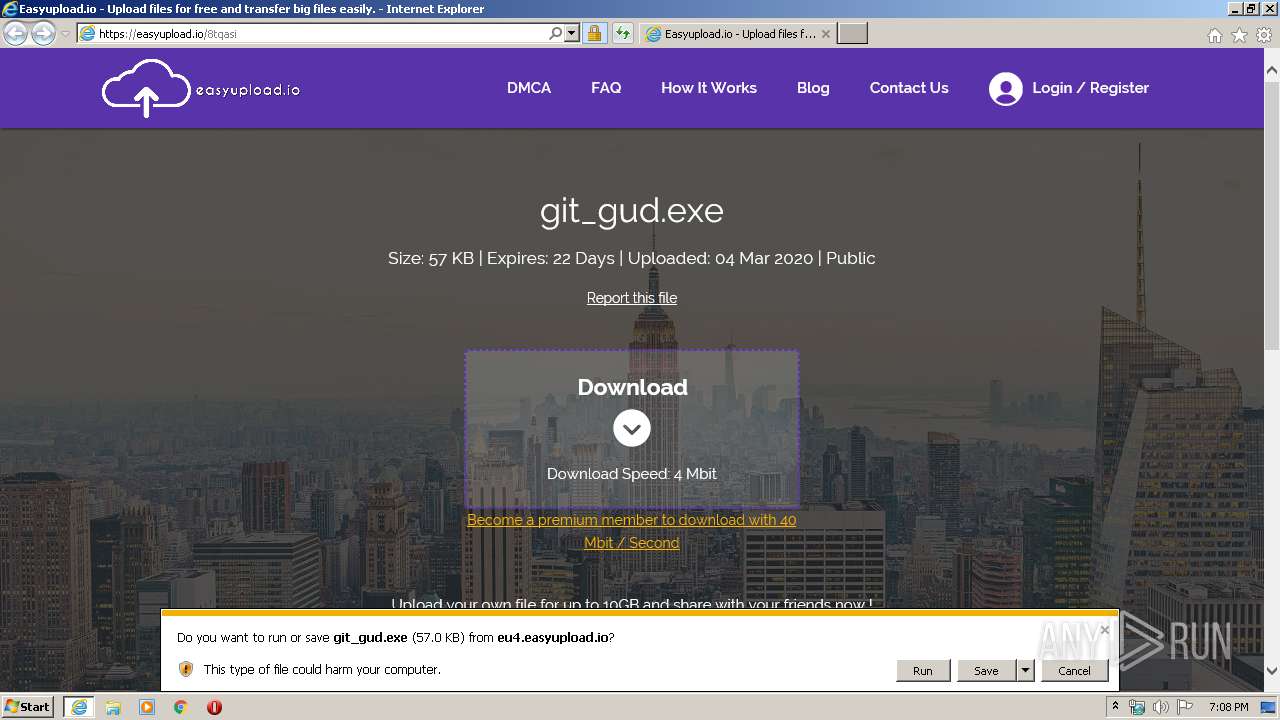Click the premium member upgrade link

click(x=632, y=531)
